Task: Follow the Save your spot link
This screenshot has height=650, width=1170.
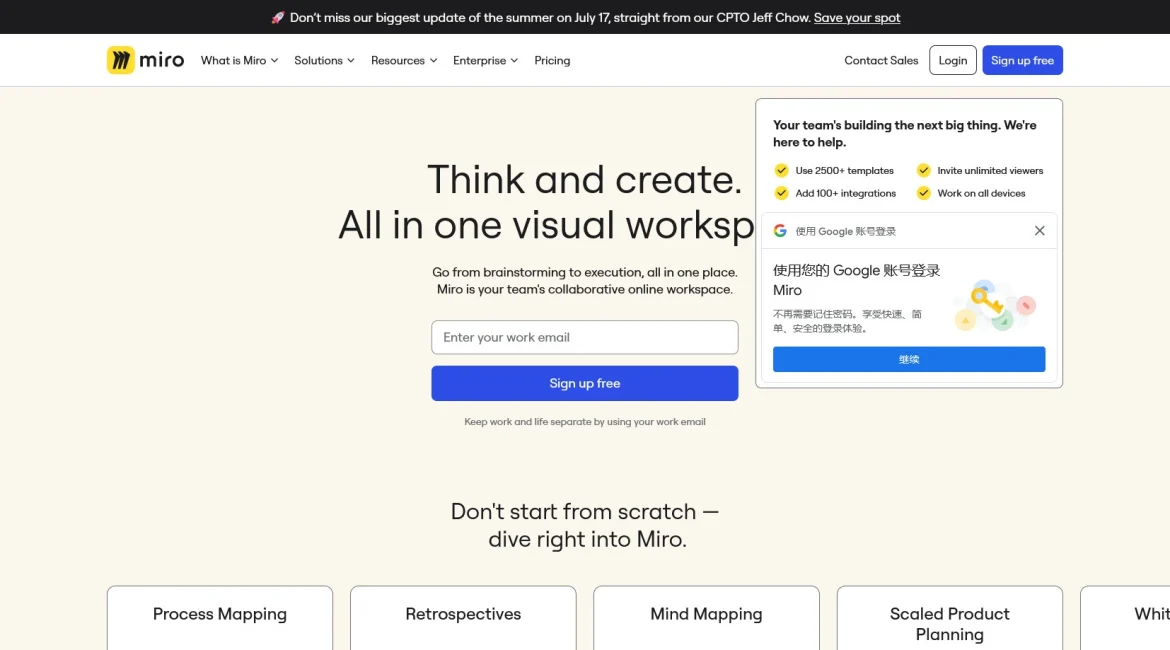Action: [x=857, y=17]
